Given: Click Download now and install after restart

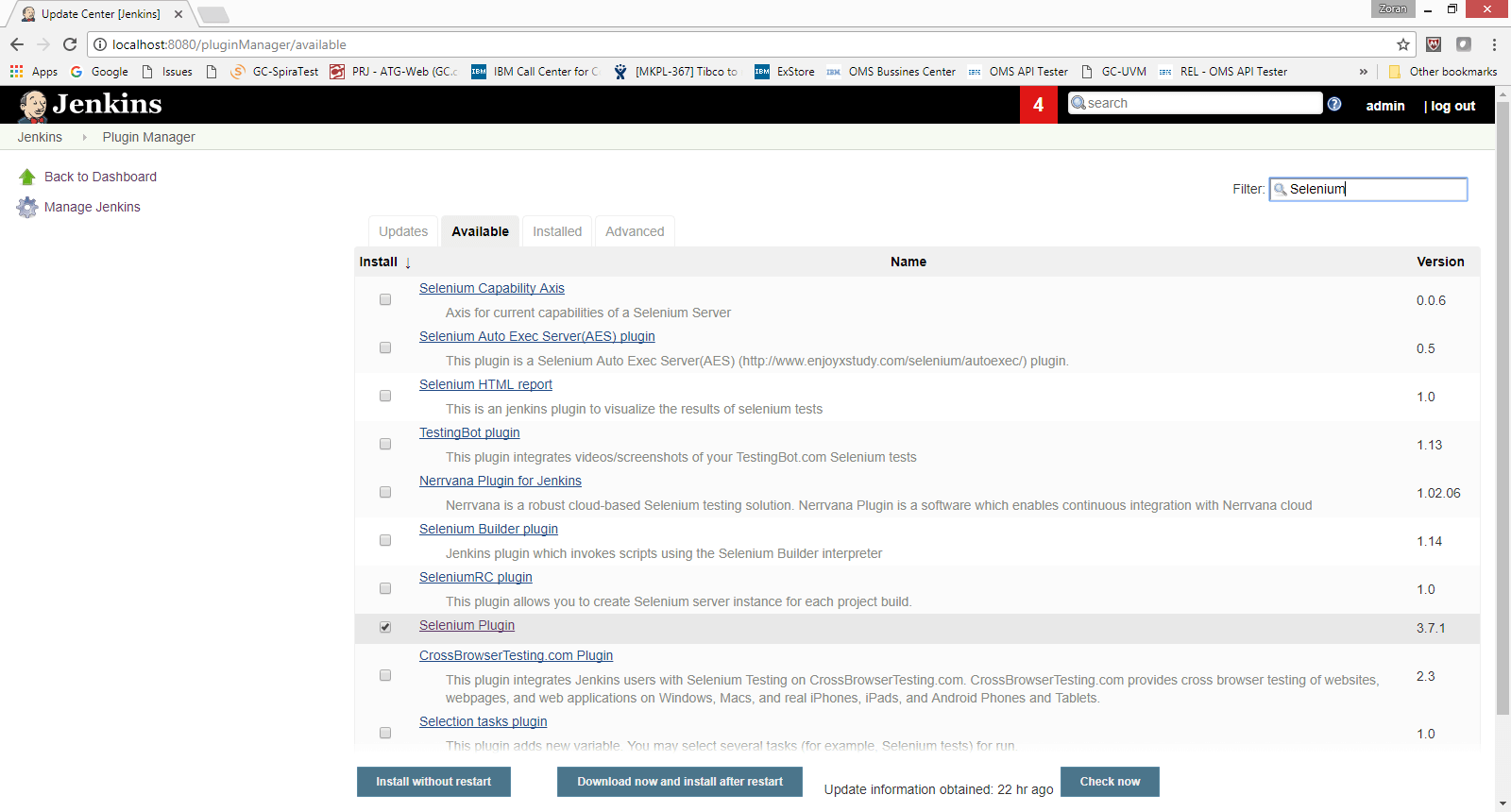Looking at the screenshot, I should pyautogui.click(x=680, y=782).
